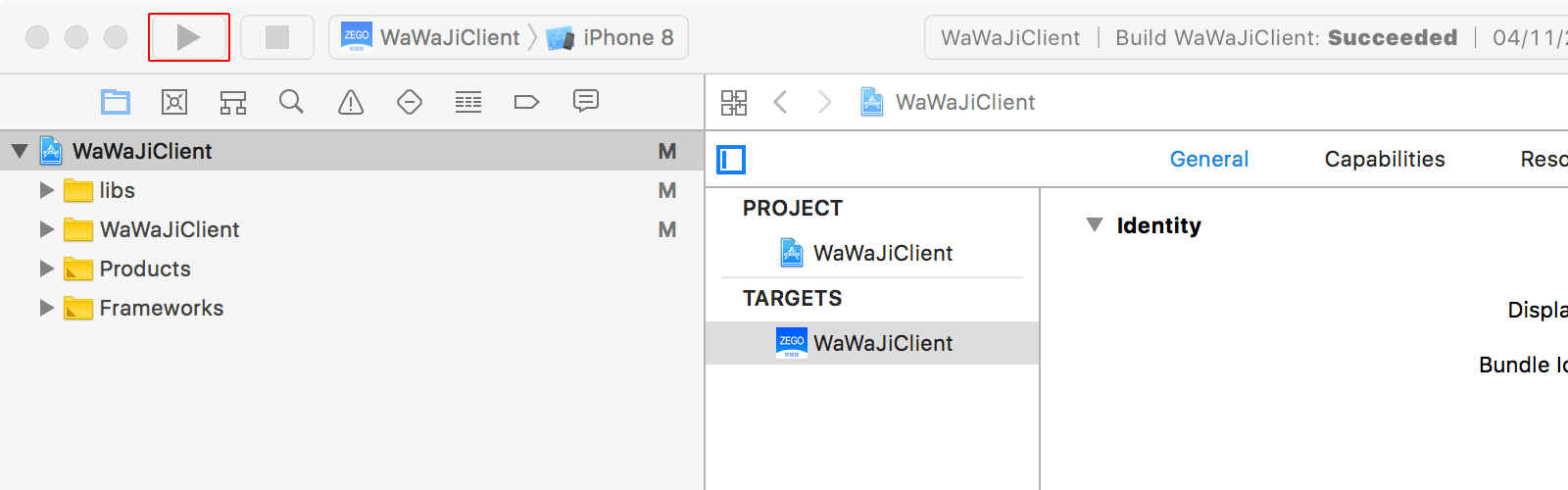The height and width of the screenshot is (490, 1568).
Task: Stop the running build
Action: [277, 37]
